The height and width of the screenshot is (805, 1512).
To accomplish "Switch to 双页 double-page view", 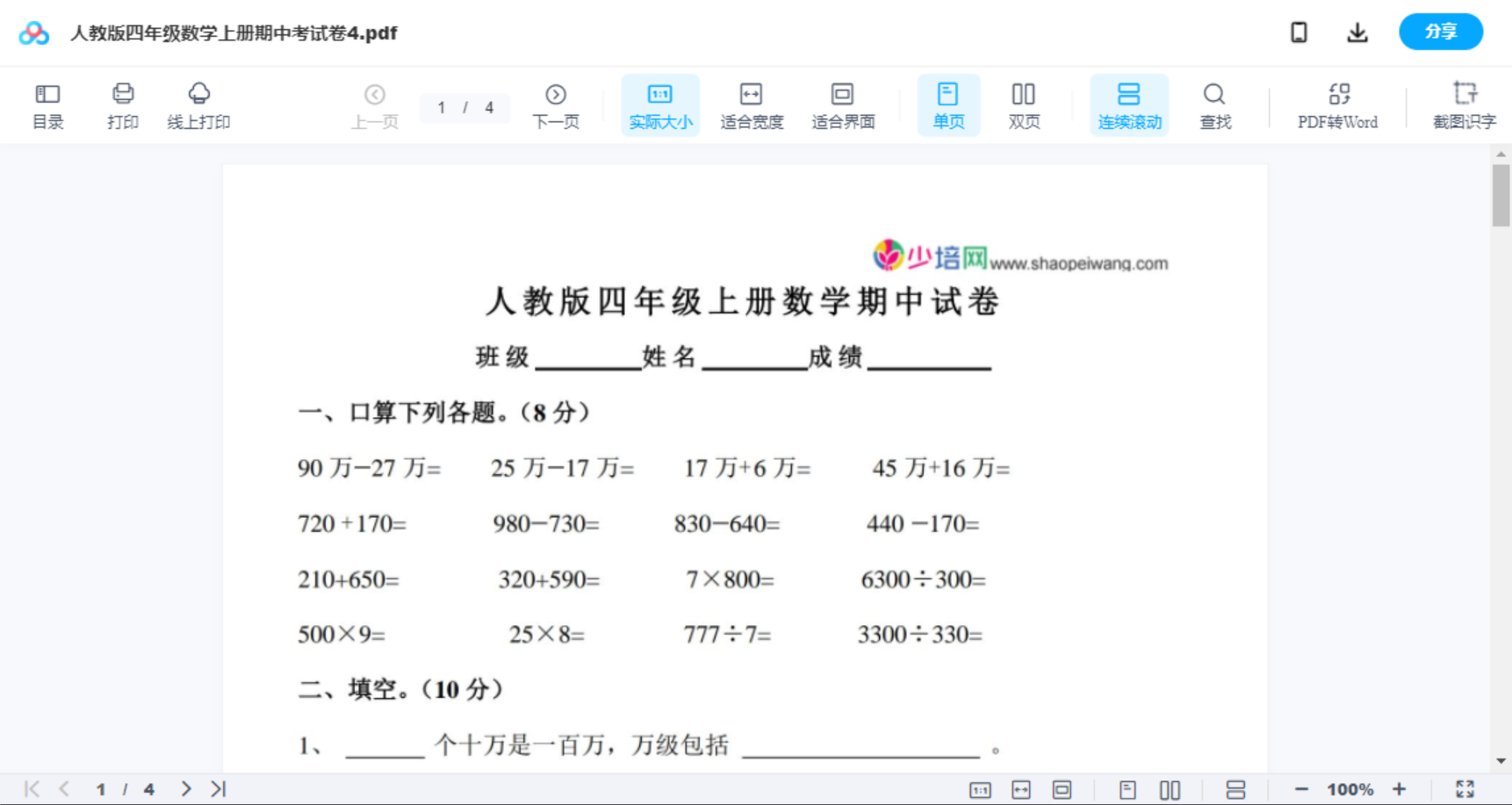I will (1024, 104).
